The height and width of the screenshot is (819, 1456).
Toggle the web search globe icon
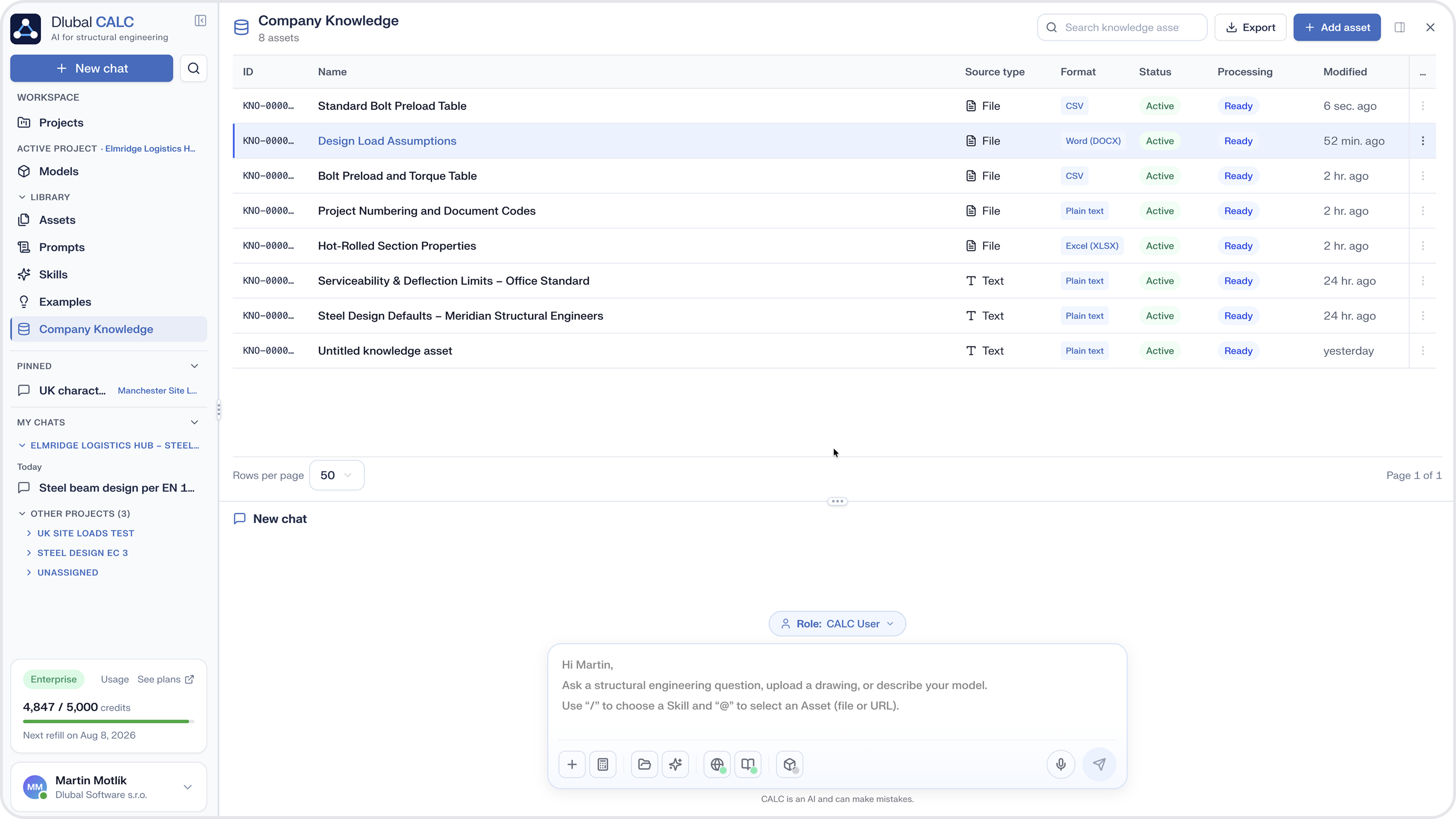[x=717, y=764]
